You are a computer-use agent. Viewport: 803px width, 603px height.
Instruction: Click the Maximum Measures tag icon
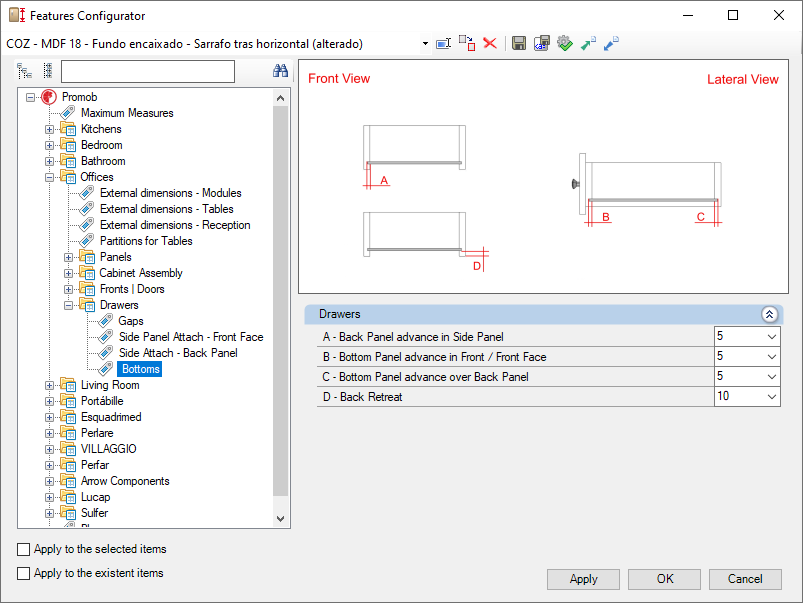pyautogui.click(x=67, y=113)
